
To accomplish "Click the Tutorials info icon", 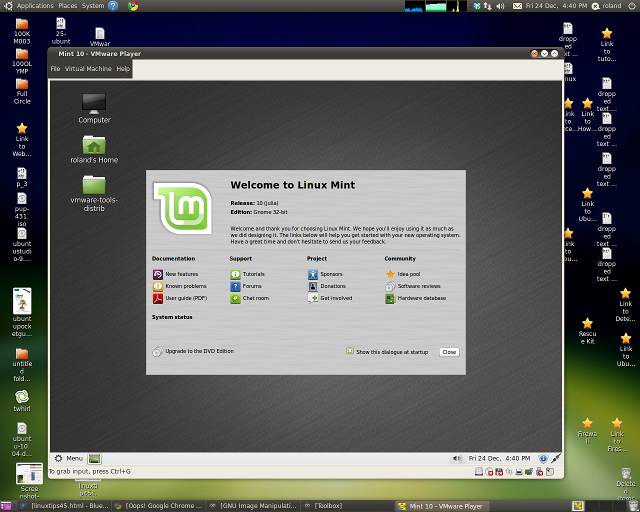I will [236, 274].
